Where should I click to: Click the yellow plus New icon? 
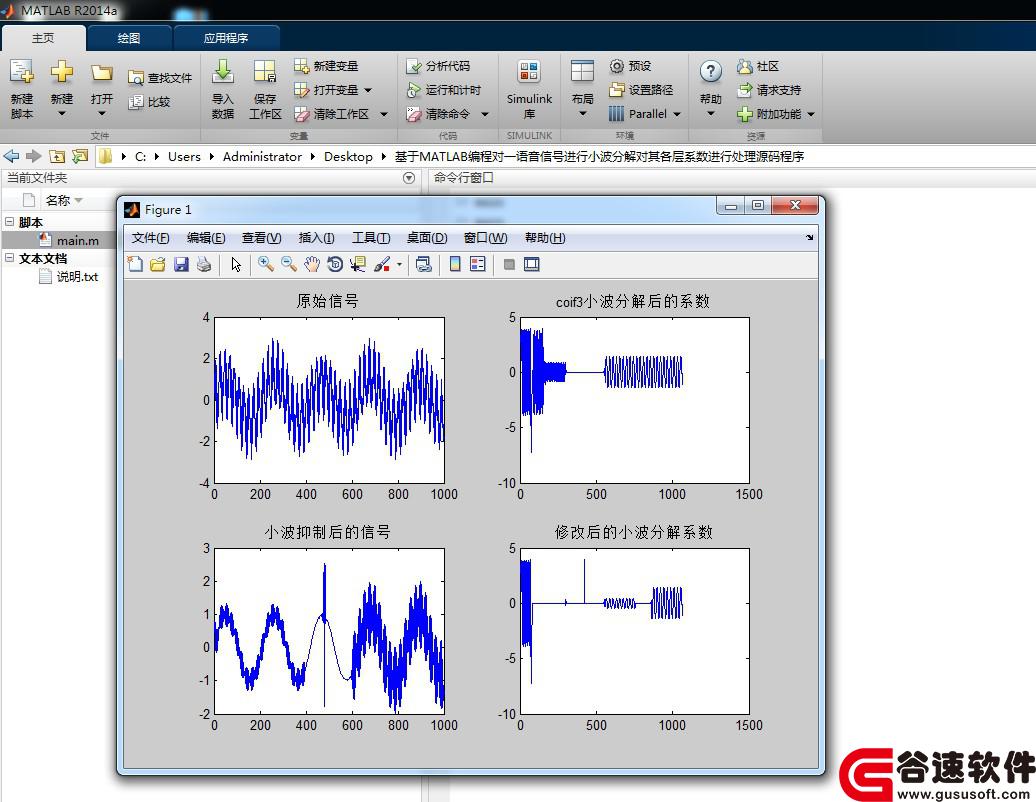click(x=61, y=71)
